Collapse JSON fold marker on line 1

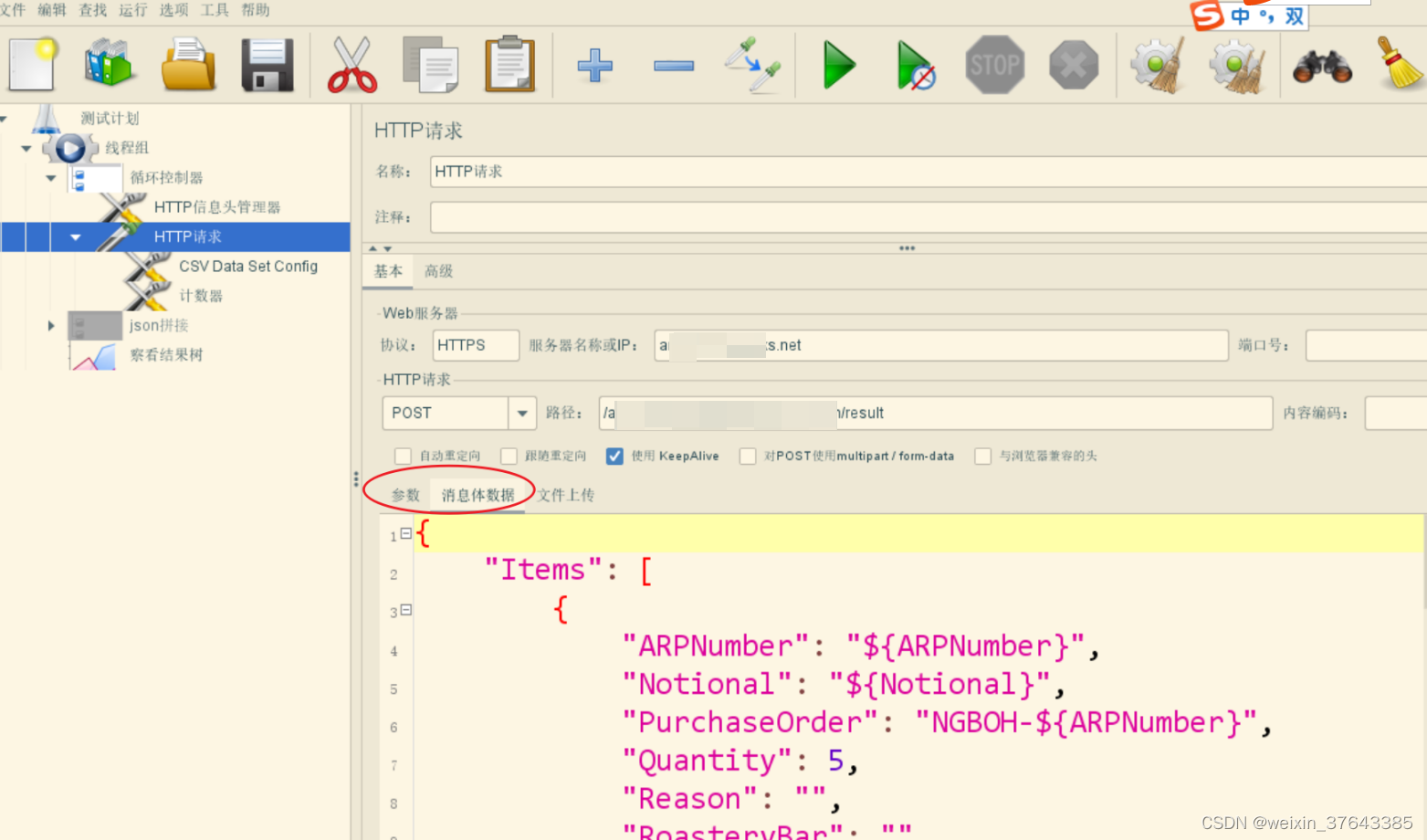click(x=406, y=534)
